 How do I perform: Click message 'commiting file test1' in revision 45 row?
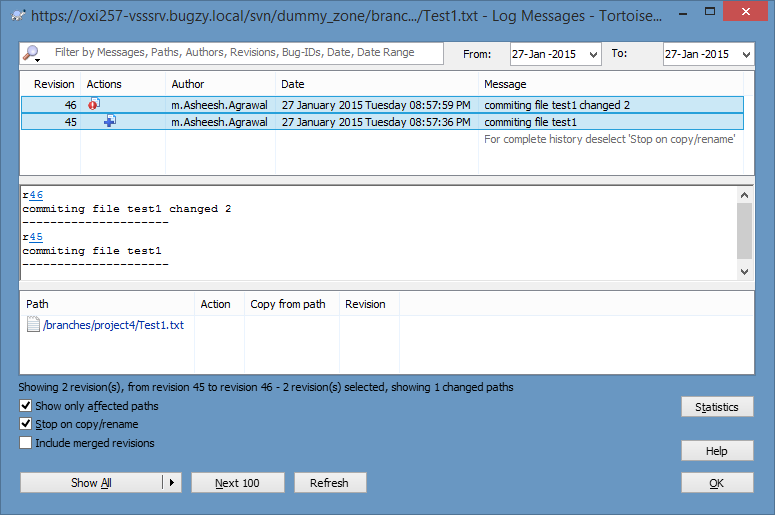(530, 122)
